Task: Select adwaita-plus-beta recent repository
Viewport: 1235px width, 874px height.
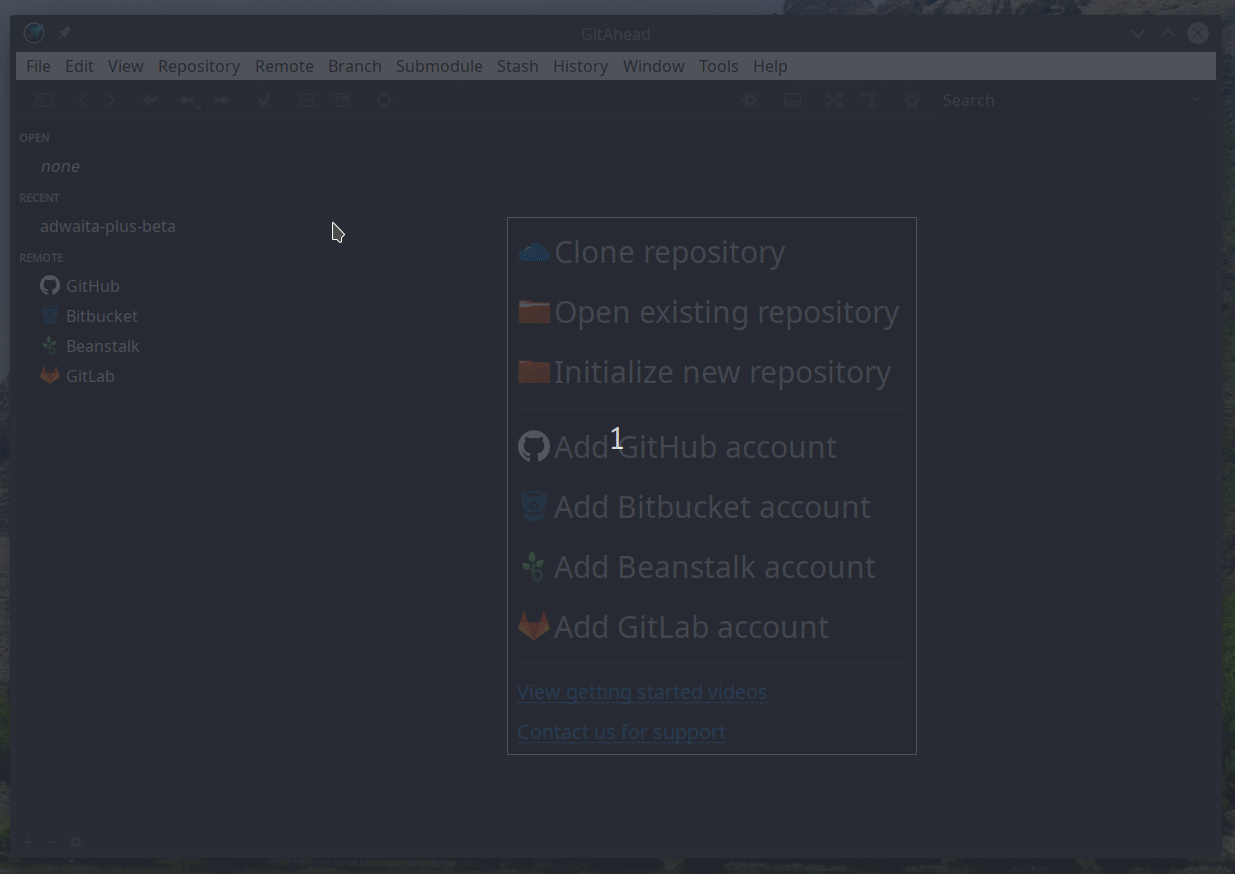Action: [x=108, y=226]
